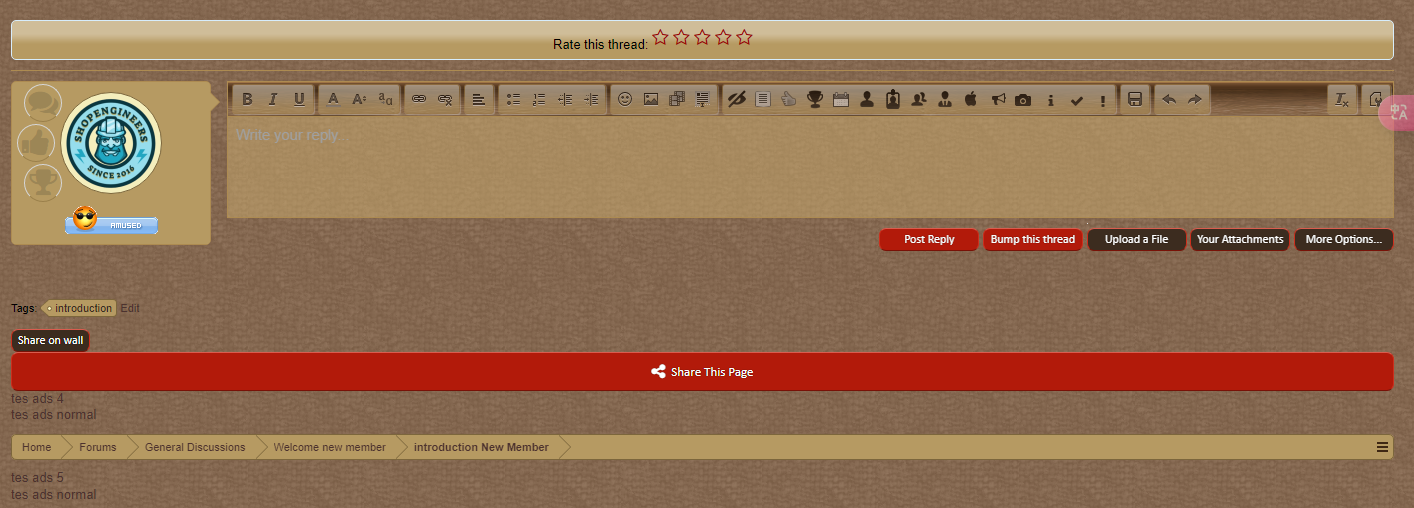Click the info 'i' toolbar icon
The width and height of the screenshot is (1414, 508).
coord(1050,99)
